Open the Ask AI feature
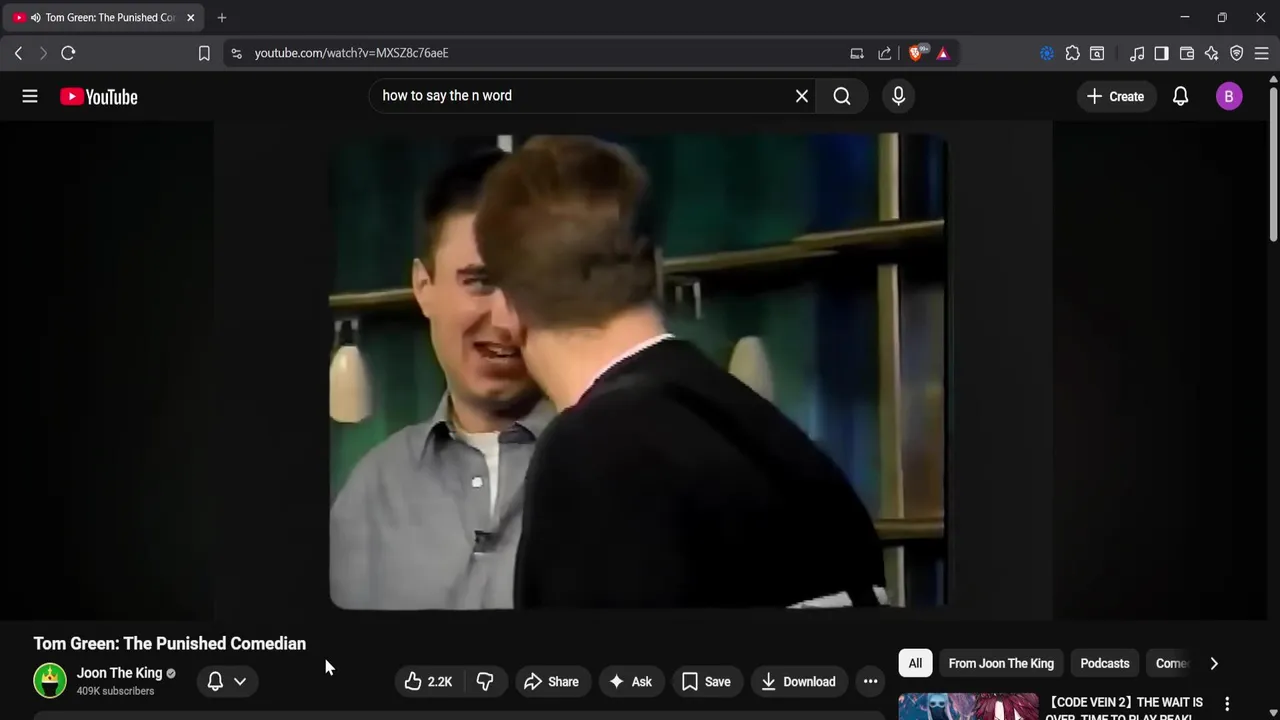Screen dimensions: 1280x720 631,681
